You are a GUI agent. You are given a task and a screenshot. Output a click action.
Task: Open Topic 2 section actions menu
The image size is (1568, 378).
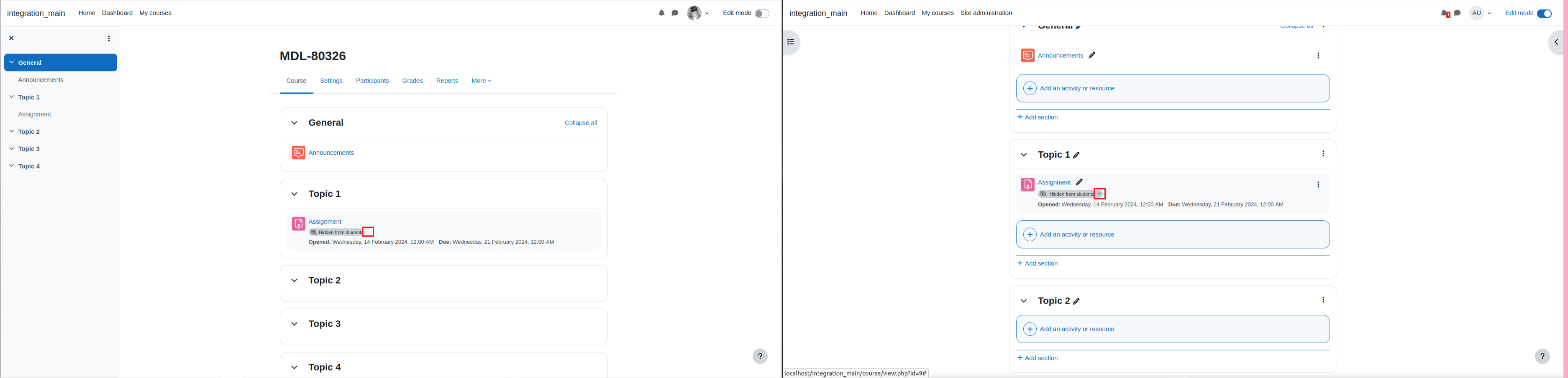[x=1323, y=300]
